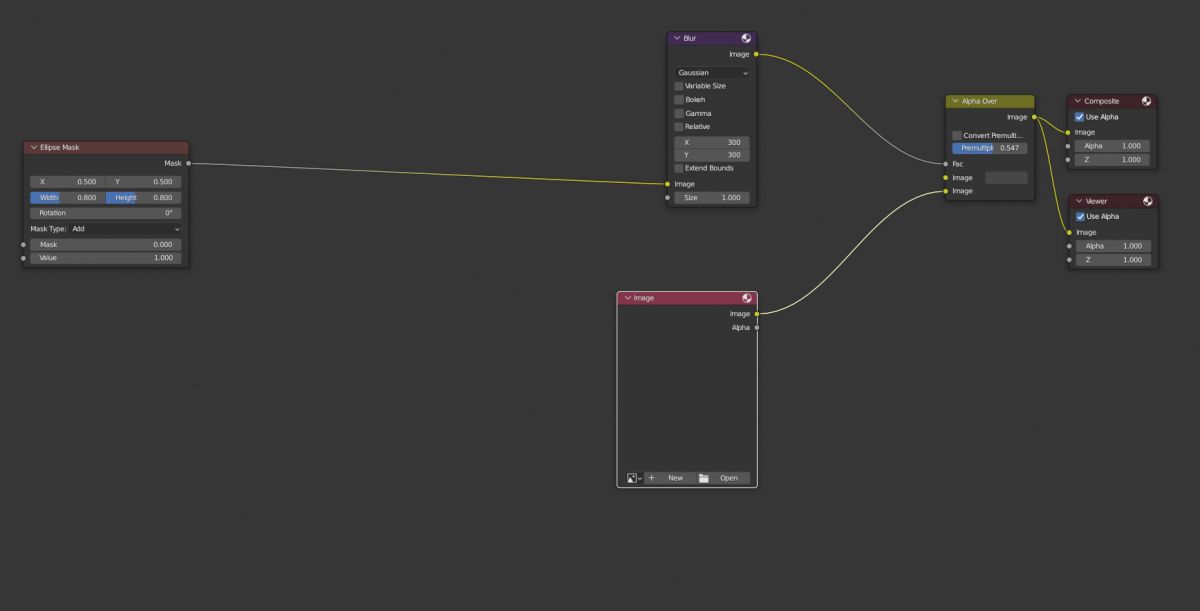Click the Blur X 300 field
This screenshot has width=1200, height=611.
pos(712,143)
